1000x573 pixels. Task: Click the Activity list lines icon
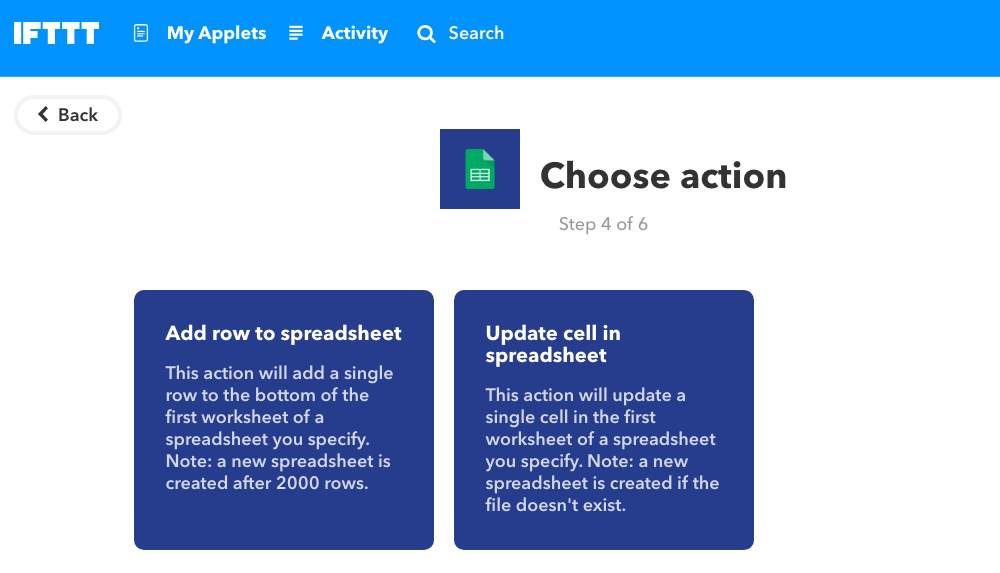[296, 33]
